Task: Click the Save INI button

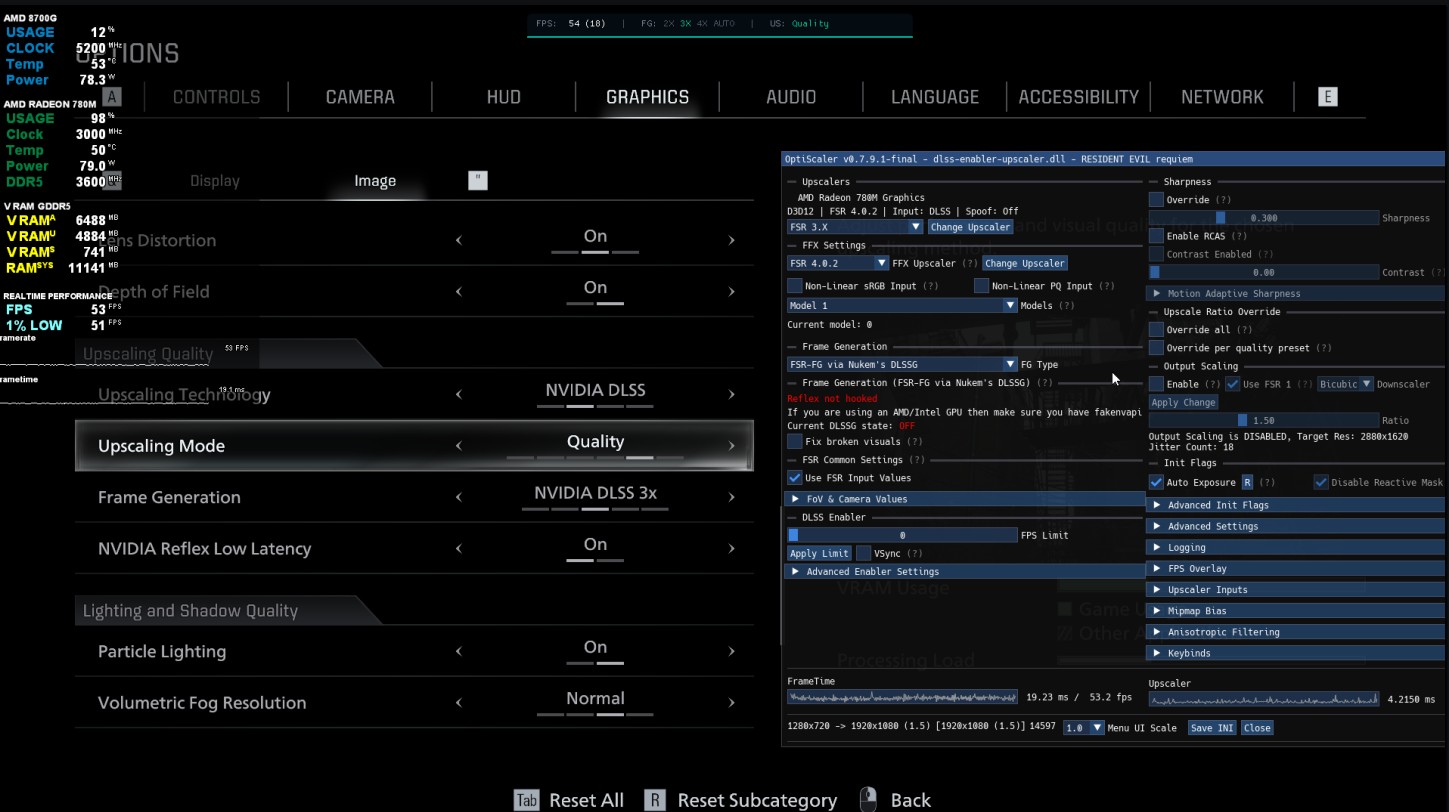Action: click(x=1212, y=728)
